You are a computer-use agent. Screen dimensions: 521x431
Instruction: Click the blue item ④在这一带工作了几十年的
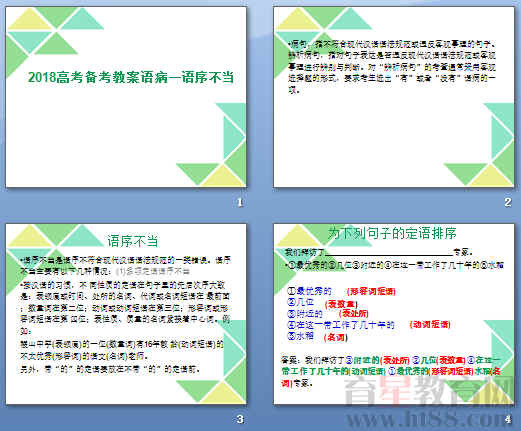point(341,324)
